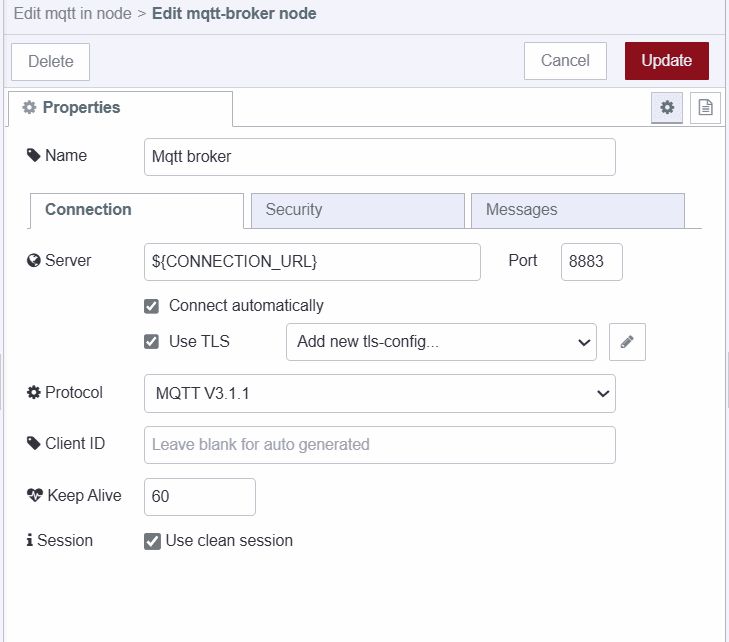Click the Delete button
Screen dimensions: 729x642
[x=51, y=61]
